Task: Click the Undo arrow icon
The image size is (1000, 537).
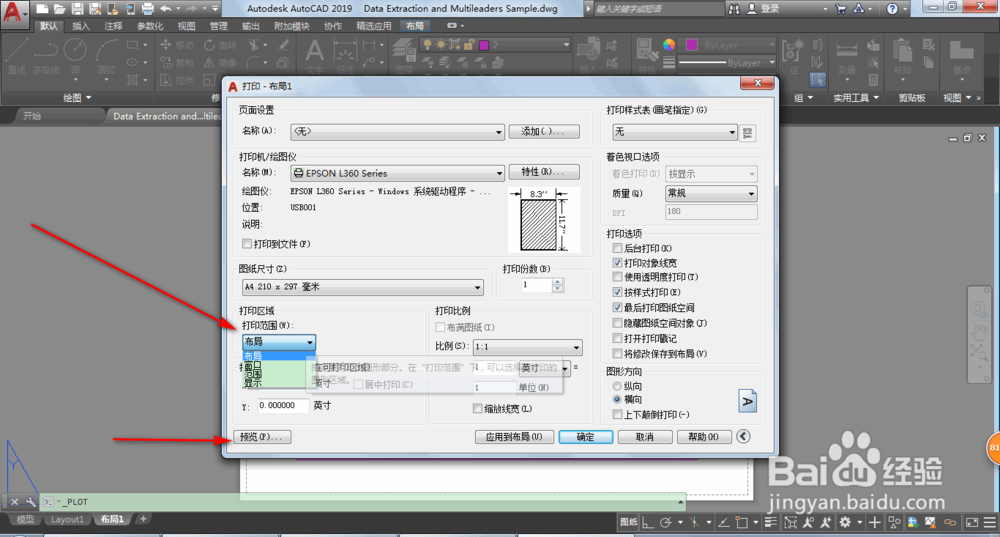Action: click(x=166, y=9)
